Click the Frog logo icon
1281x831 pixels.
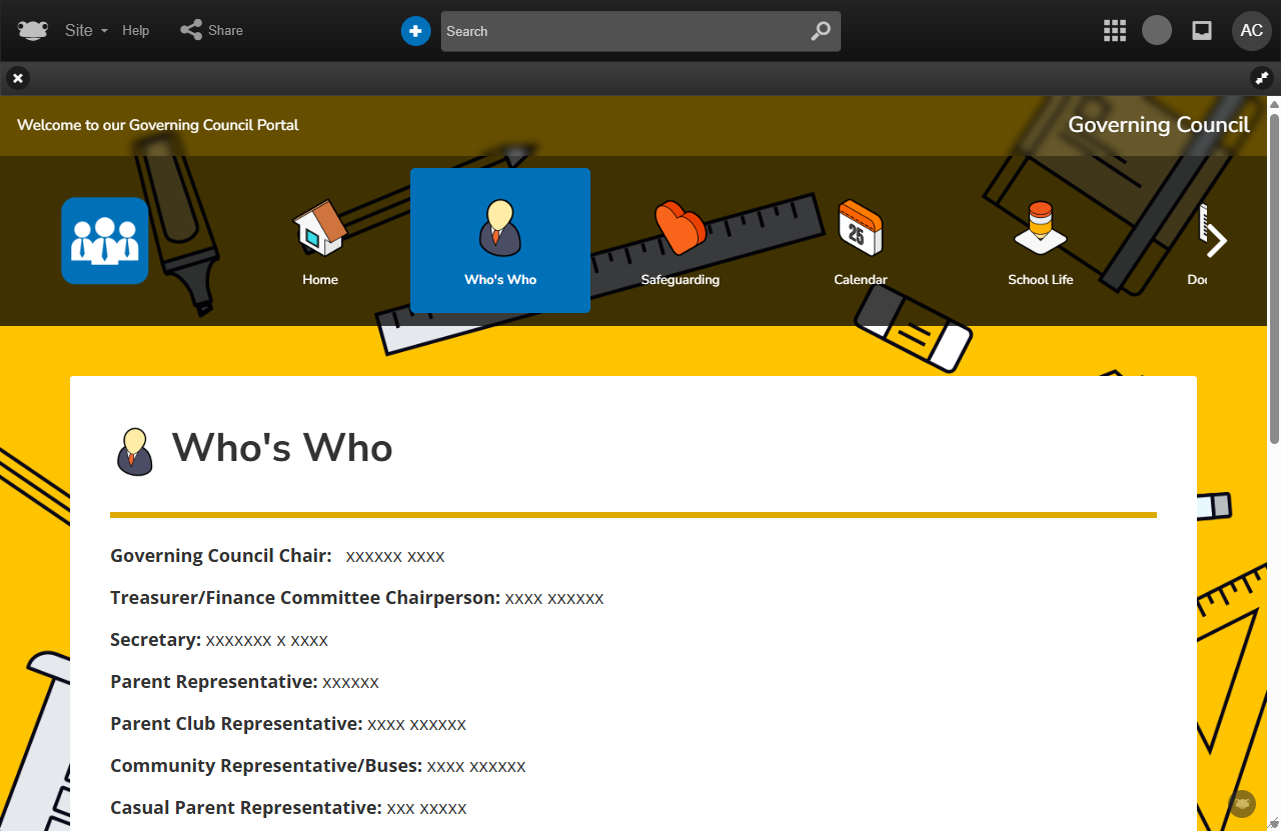32,30
